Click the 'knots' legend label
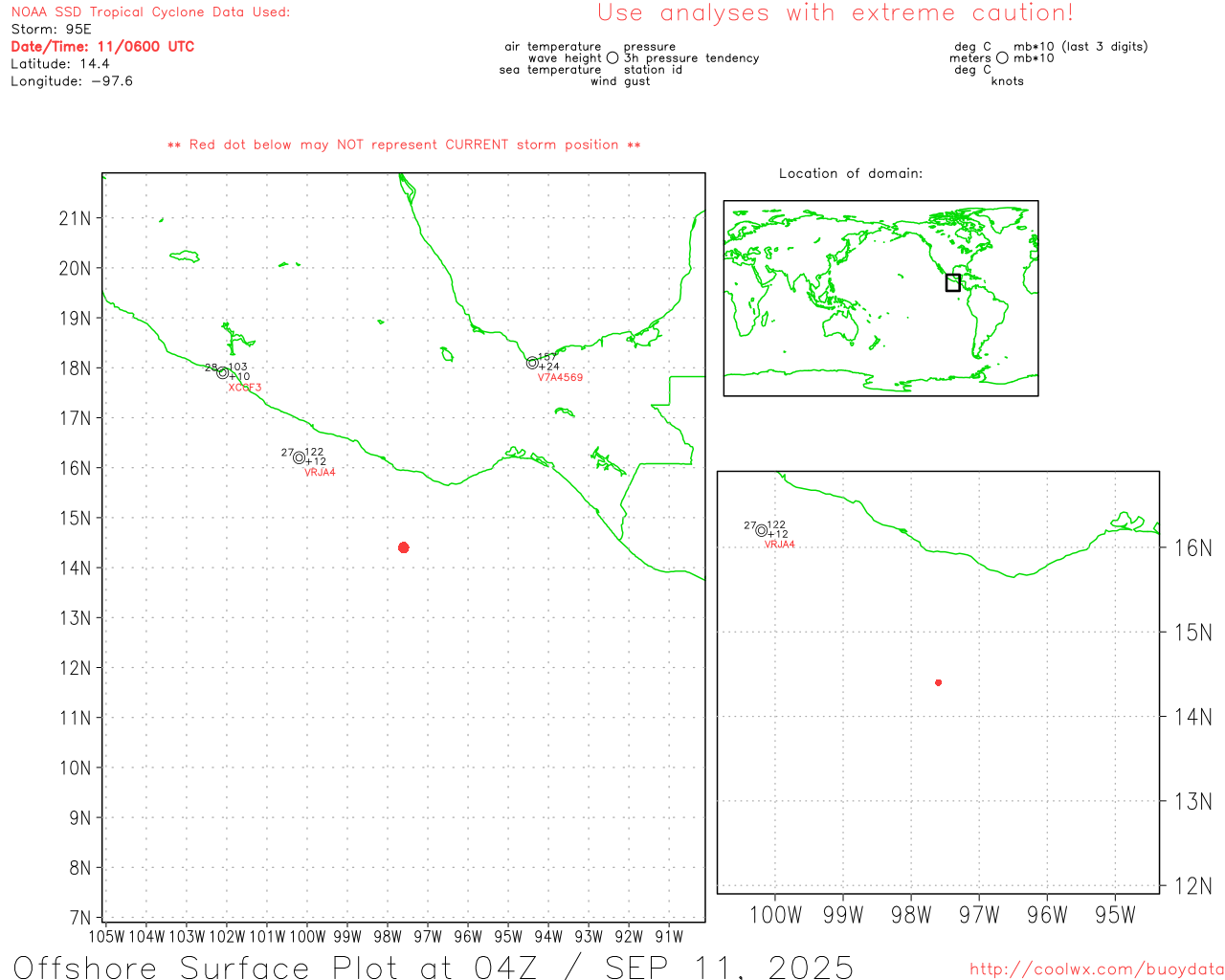Screen dimensions: 1225x980 pos(1008,81)
